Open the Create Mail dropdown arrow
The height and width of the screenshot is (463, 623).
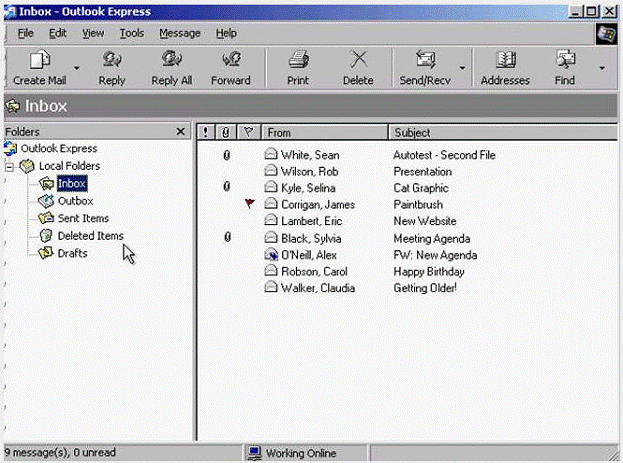tap(77, 68)
